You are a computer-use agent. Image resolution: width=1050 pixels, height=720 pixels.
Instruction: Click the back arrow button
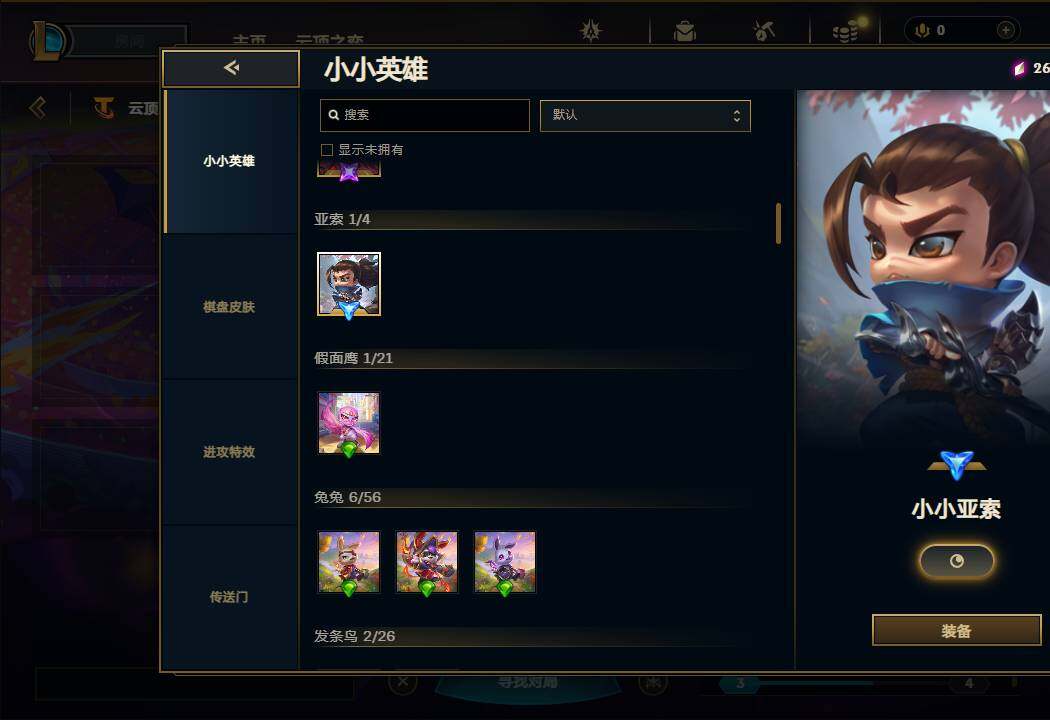231,68
